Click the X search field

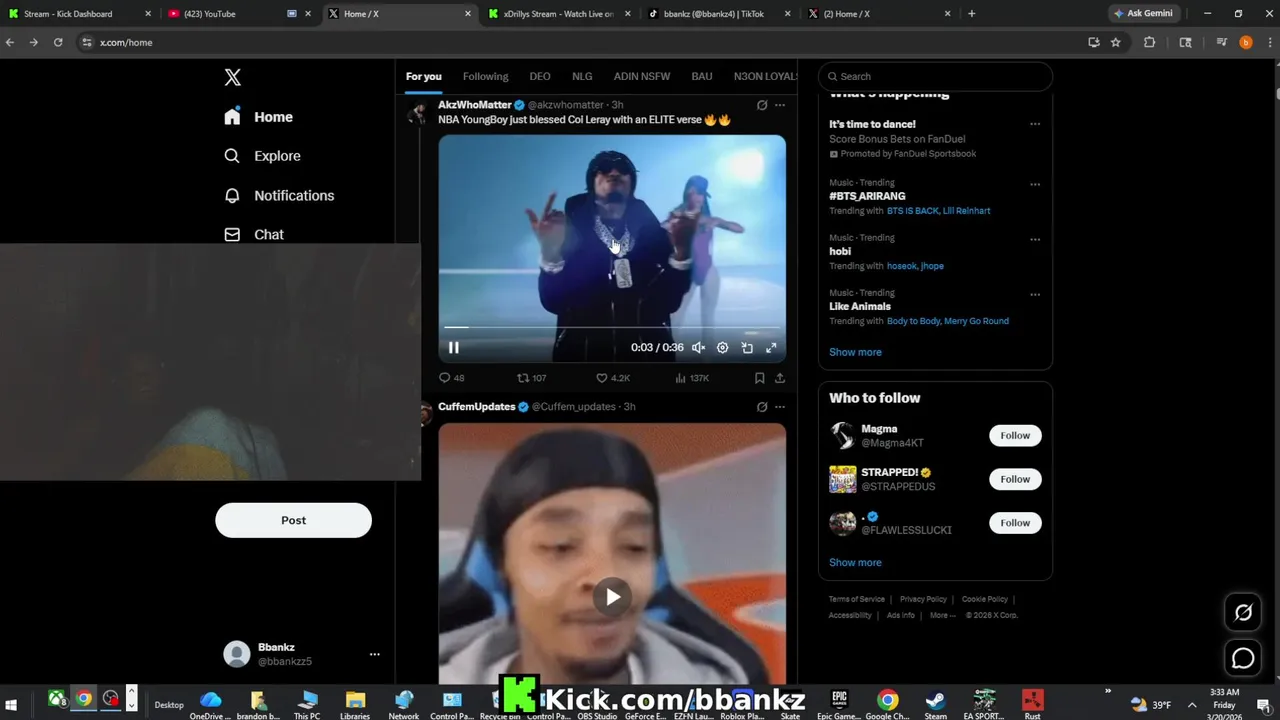click(x=935, y=76)
